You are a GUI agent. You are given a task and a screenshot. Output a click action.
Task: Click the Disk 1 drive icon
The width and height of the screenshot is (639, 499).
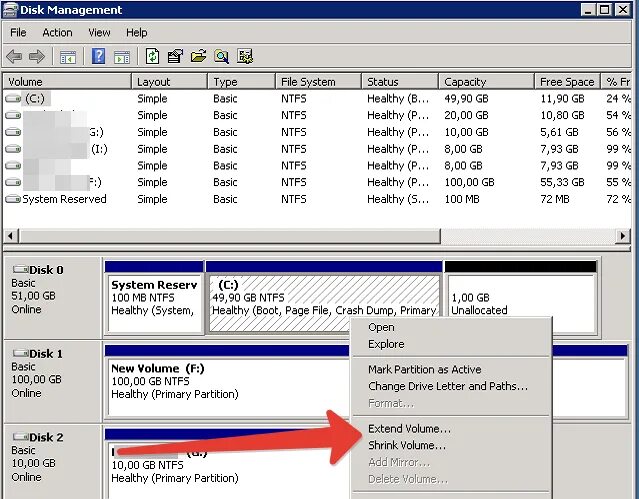(x=20, y=353)
